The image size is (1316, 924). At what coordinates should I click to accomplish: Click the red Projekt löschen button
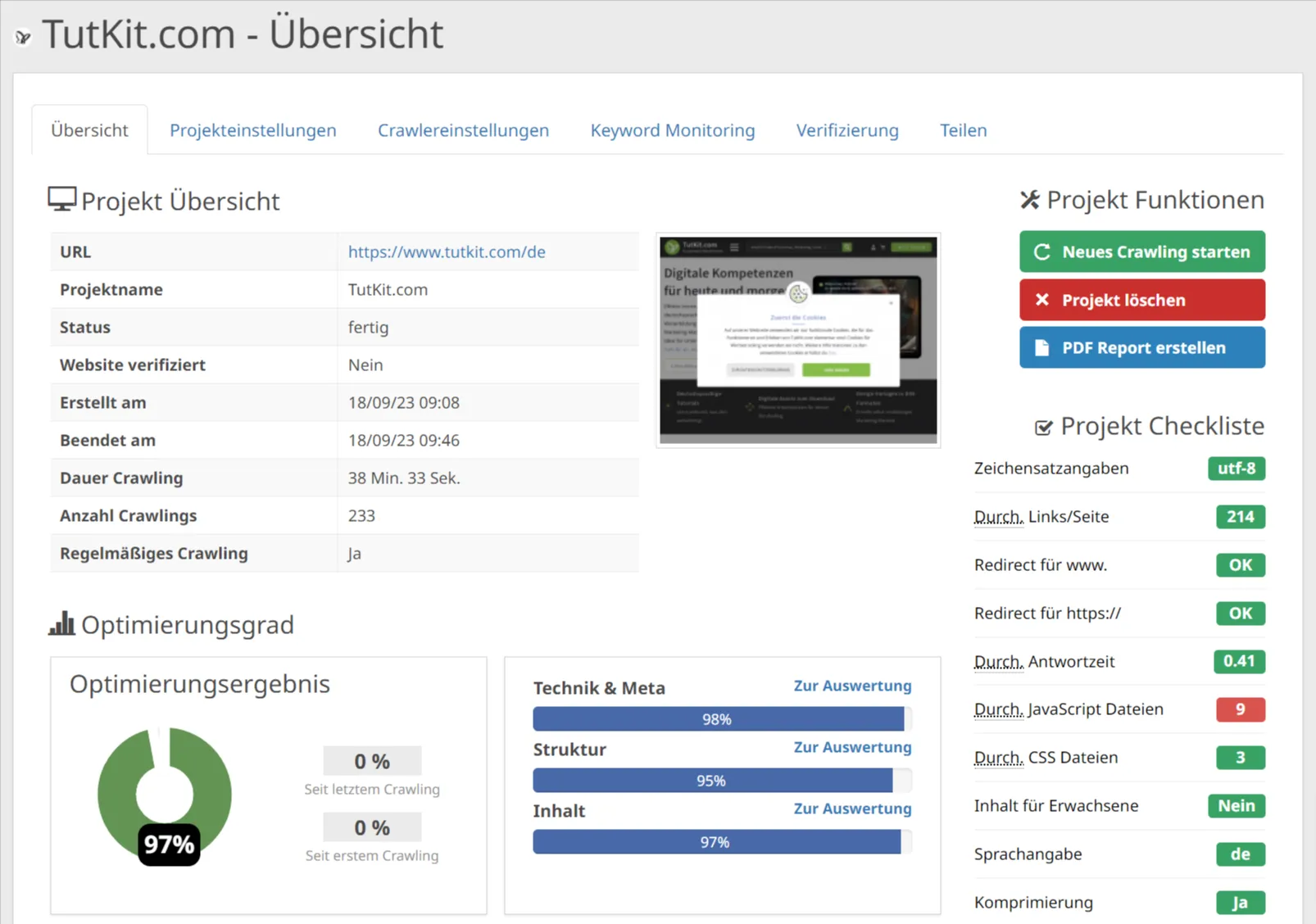pos(1142,300)
